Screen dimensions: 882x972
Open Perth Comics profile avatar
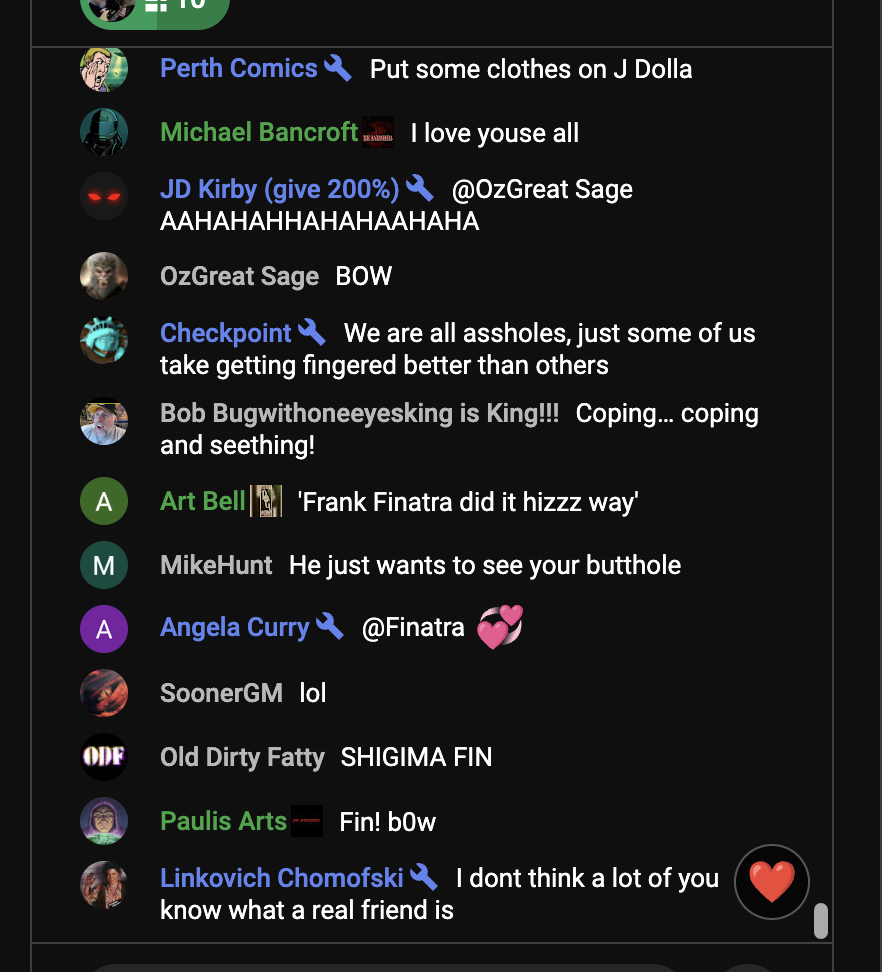click(x=104, y=68)
